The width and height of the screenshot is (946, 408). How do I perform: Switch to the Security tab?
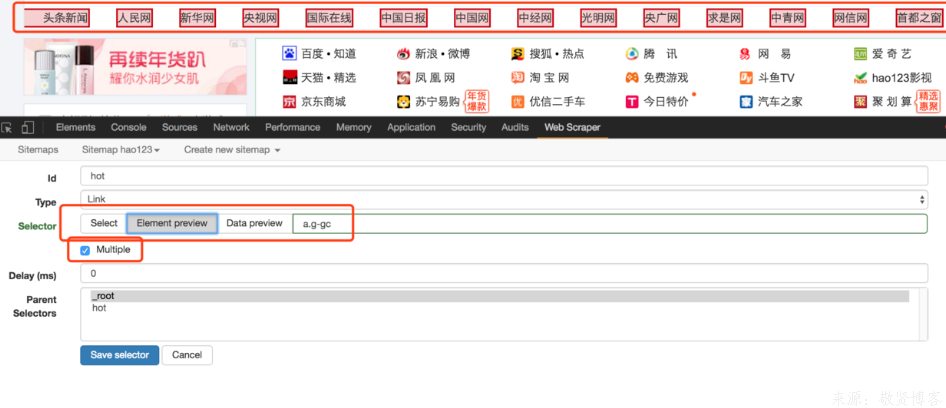pyautogui.click(x=468, y=127)
